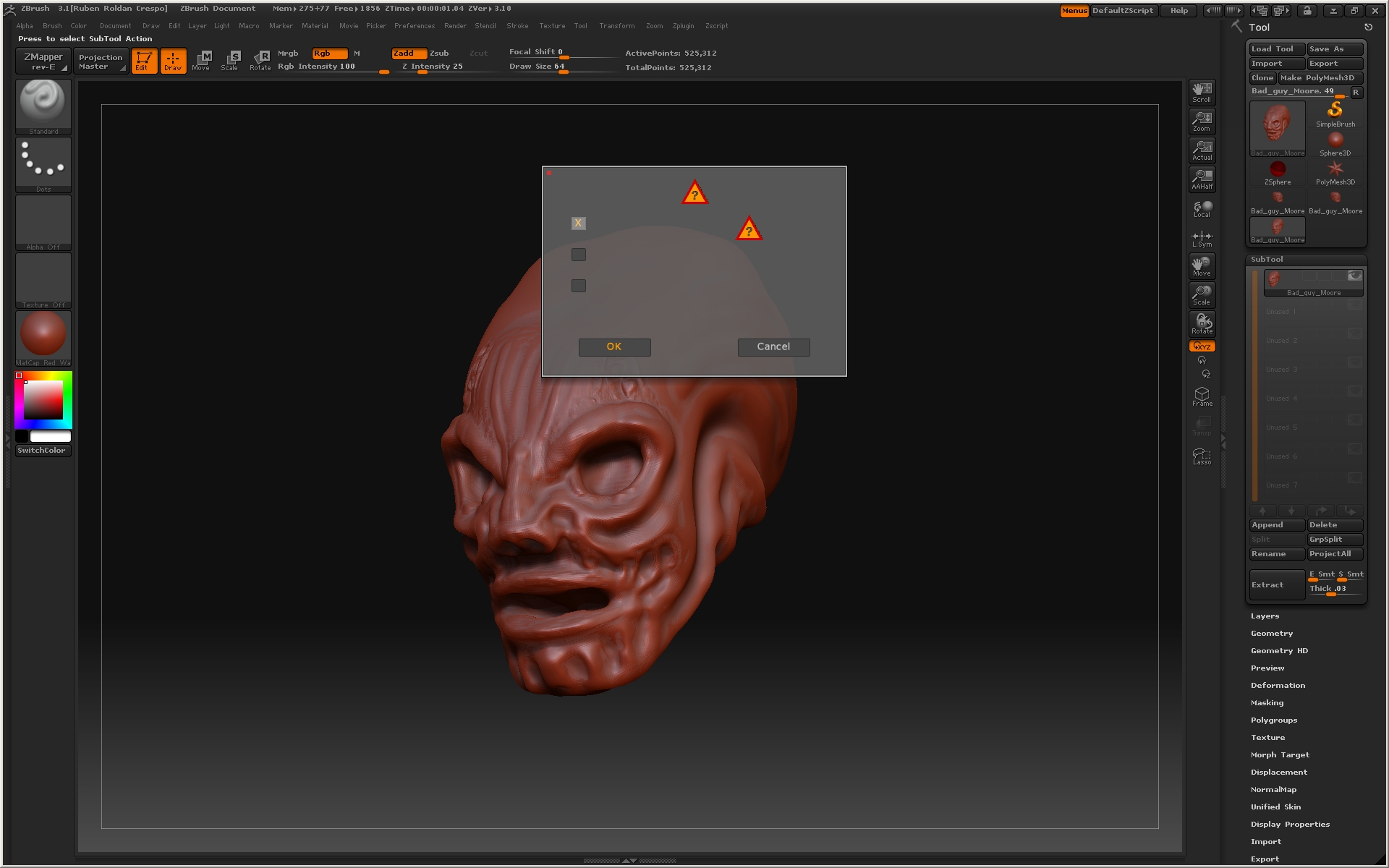Select the Scale tool in top shelf
1389x868 pixels.
(x=230, y=61)
